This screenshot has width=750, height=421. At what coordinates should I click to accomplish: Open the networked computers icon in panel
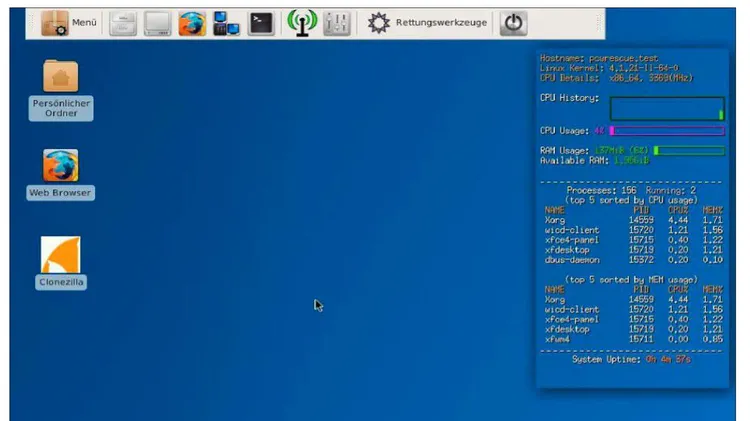tap(226, 23)
